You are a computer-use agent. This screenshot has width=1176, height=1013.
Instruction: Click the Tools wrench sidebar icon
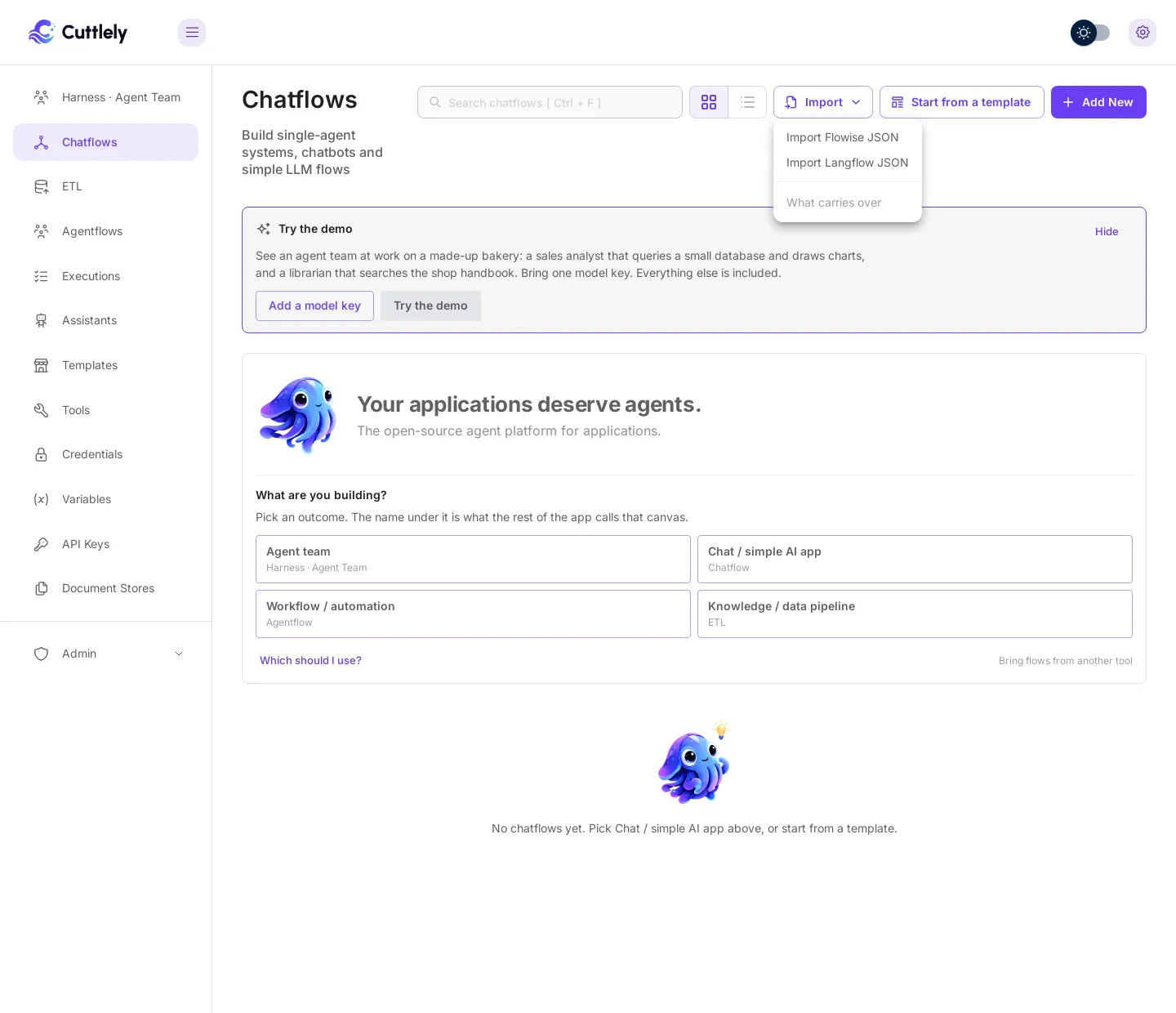pos(41,410)
